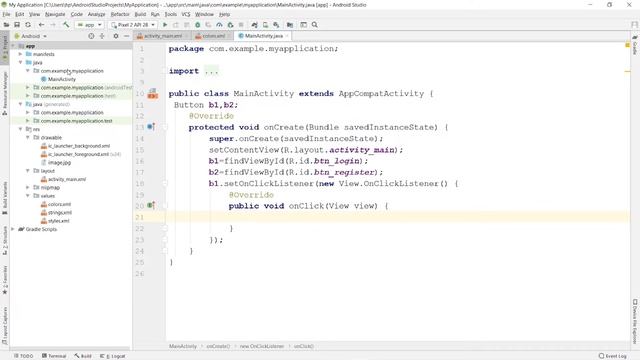Run the app with the green play icon

165,25
